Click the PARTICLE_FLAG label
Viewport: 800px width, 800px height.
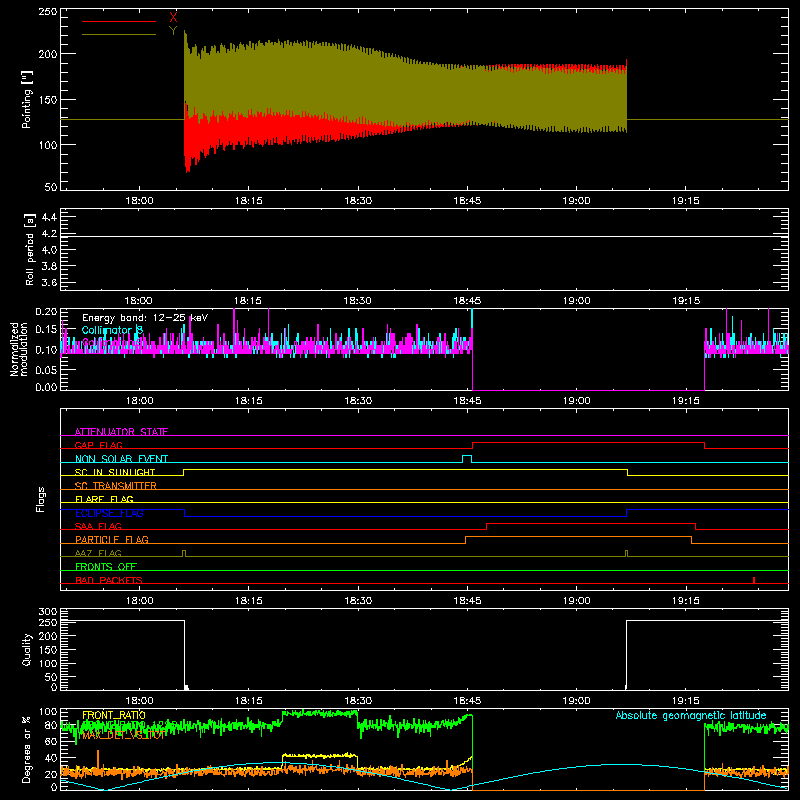point(112,539)
